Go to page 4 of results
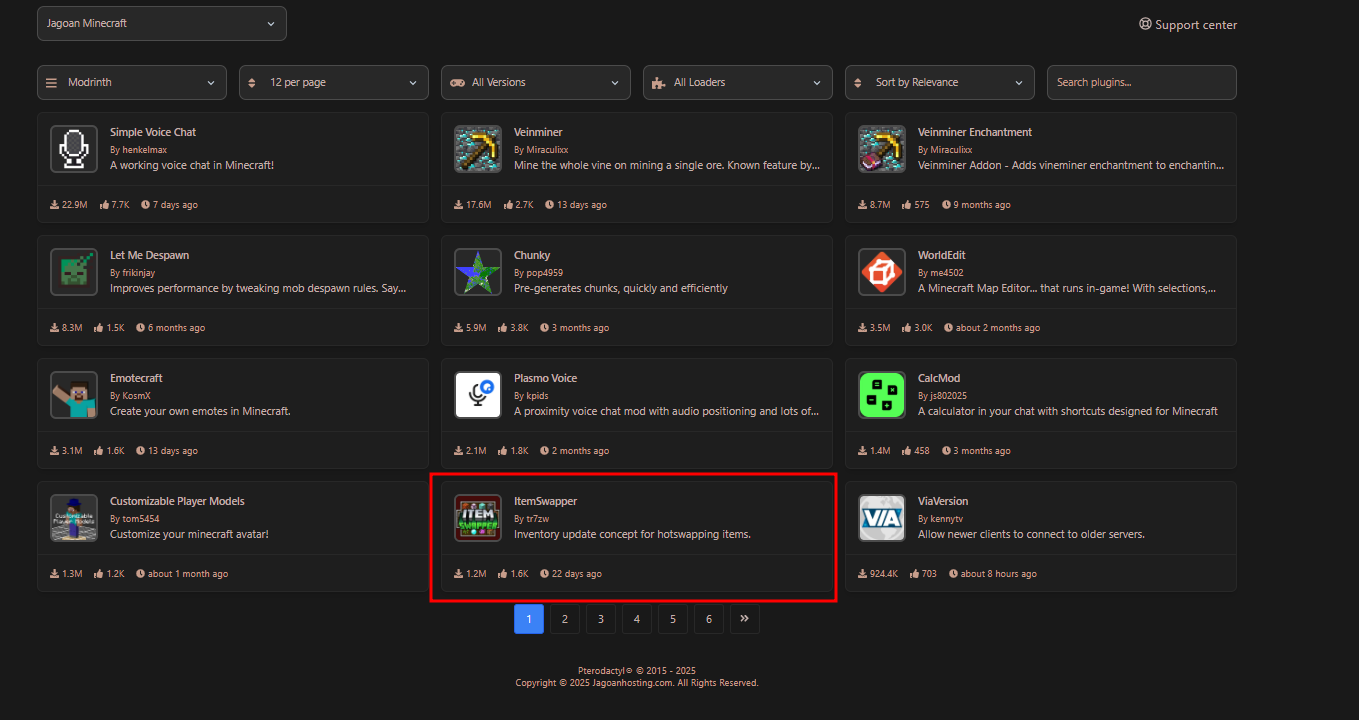 point(637,619)
